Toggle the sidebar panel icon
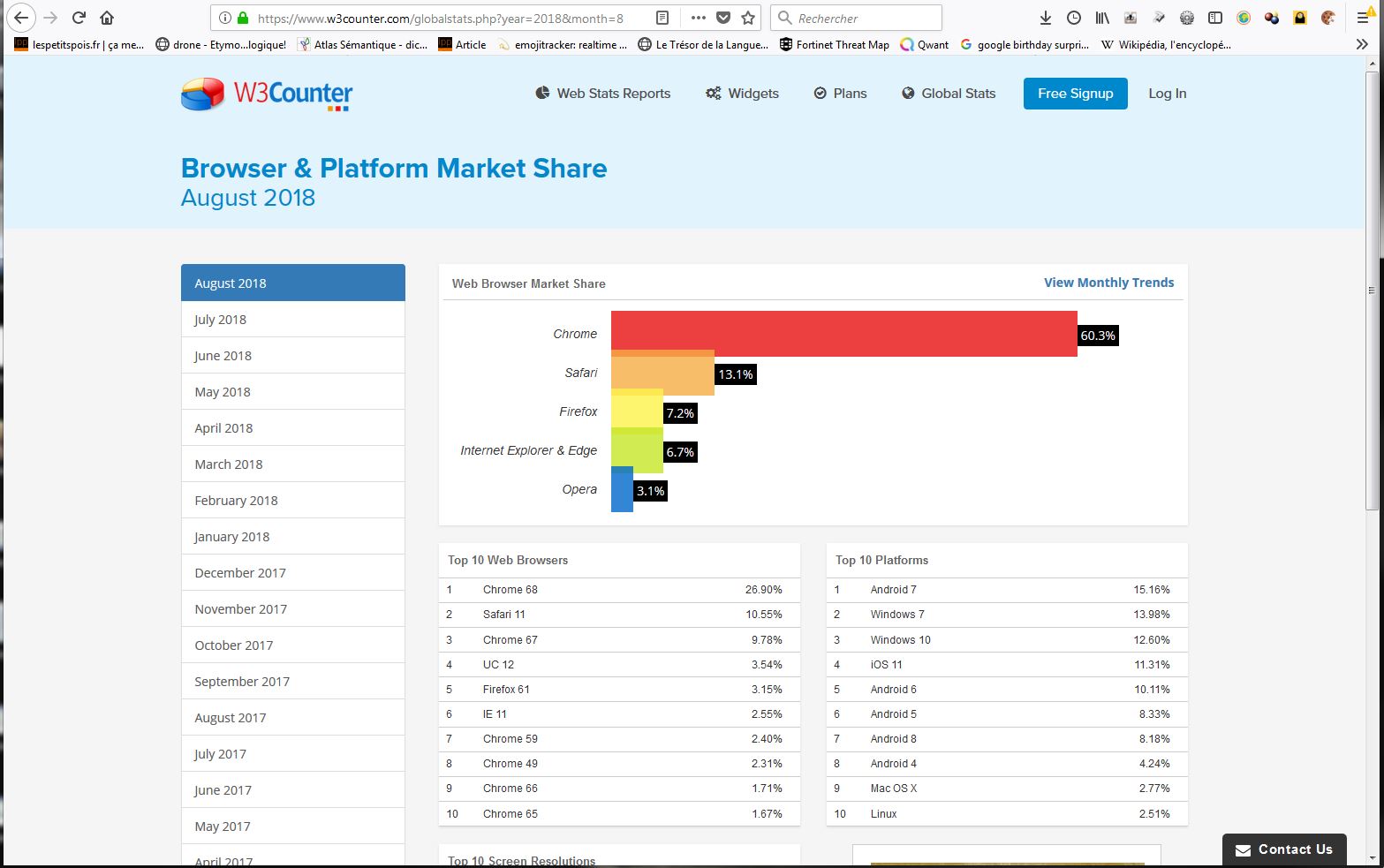The height and width of the screenshot is (868, 1384). click(1215, 18)
